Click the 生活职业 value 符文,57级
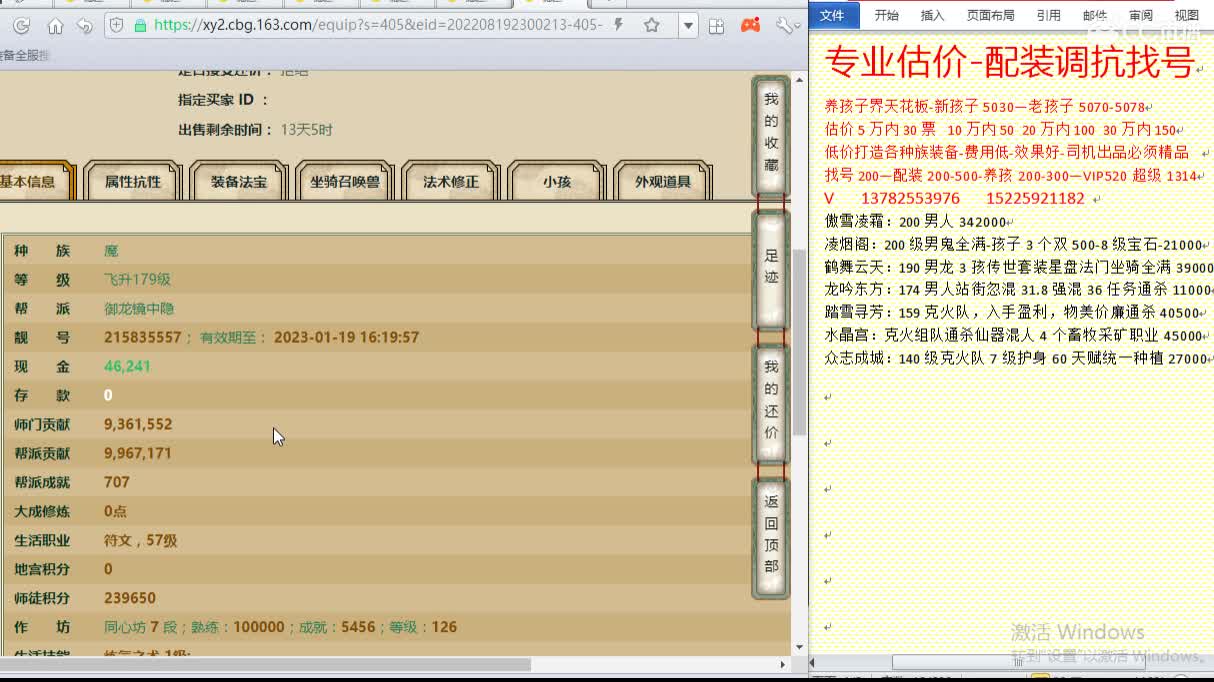 coord(141,540)
